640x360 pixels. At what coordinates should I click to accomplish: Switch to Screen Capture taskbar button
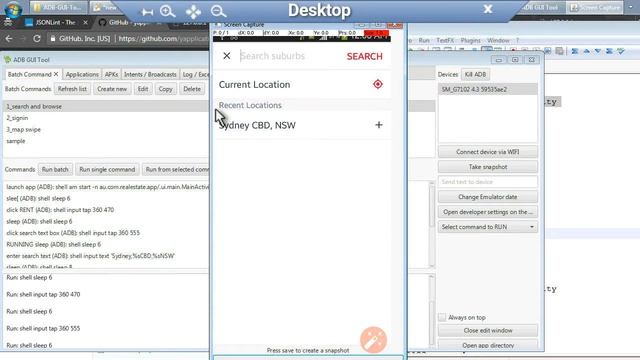pyautogui.click(x=595, y=7)
